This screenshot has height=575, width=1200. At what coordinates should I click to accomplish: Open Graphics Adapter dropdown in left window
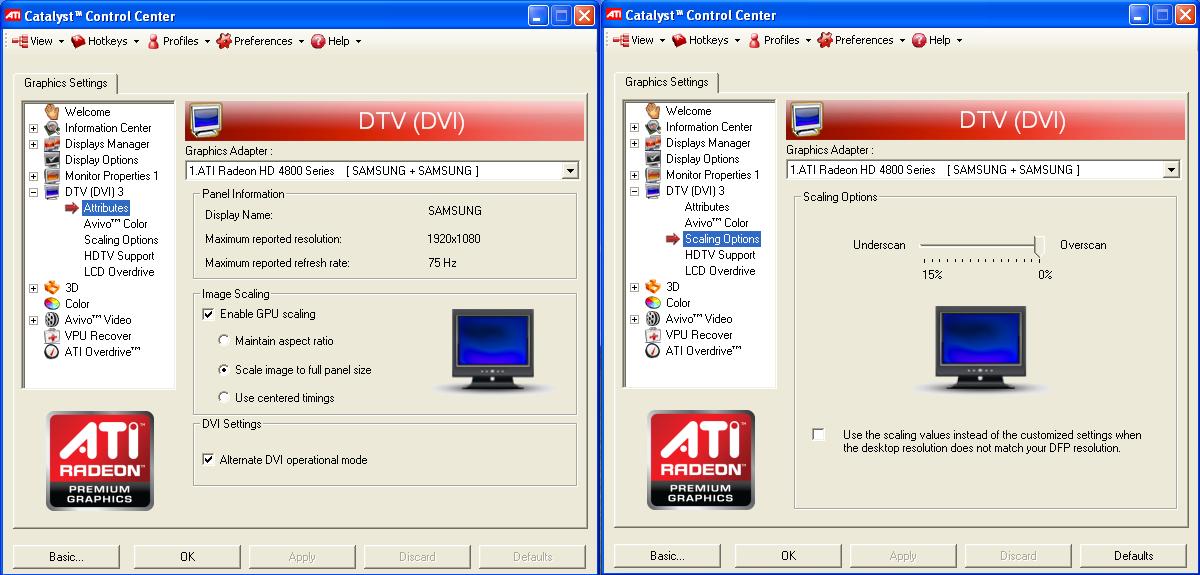click(570, 171)
